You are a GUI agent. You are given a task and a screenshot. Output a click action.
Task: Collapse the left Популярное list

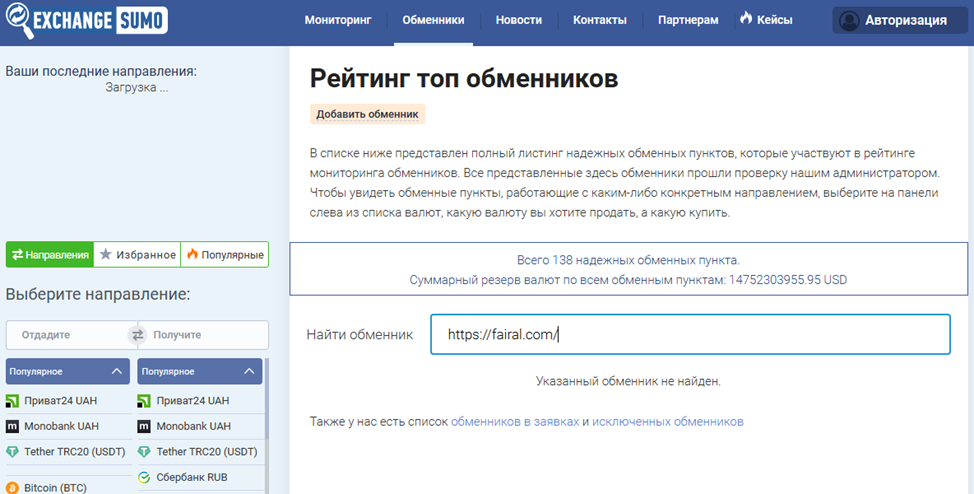point(68,372)
